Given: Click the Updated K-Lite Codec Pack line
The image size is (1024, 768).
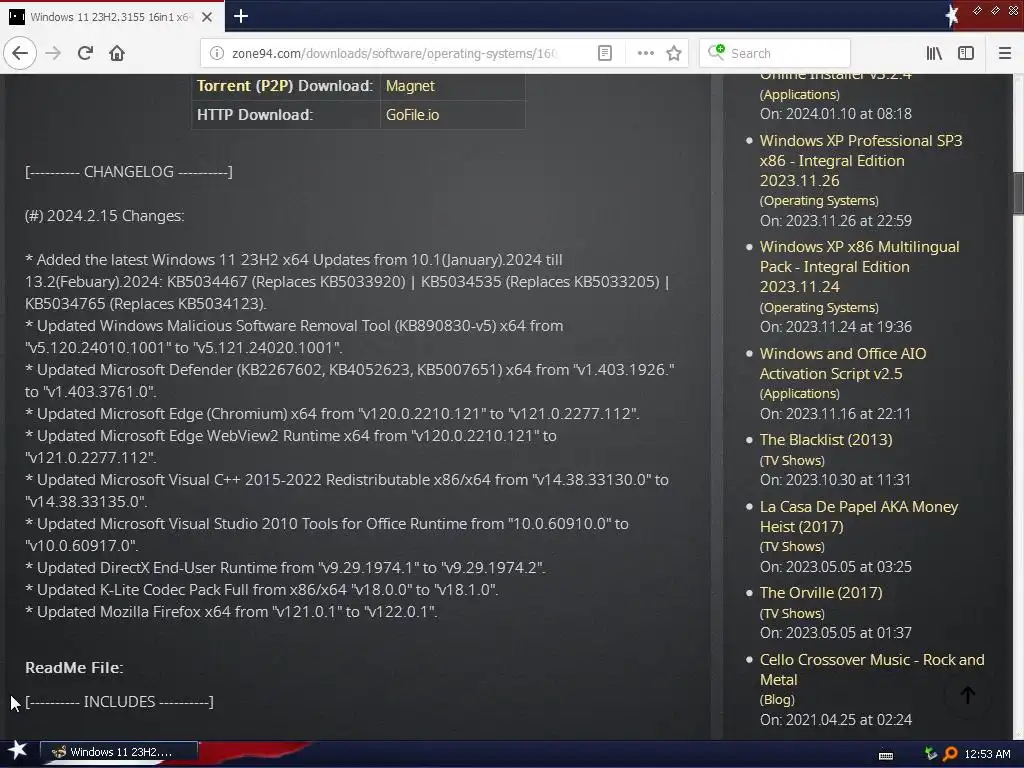Looking at the screenshot, I should (x=262, y=590).
